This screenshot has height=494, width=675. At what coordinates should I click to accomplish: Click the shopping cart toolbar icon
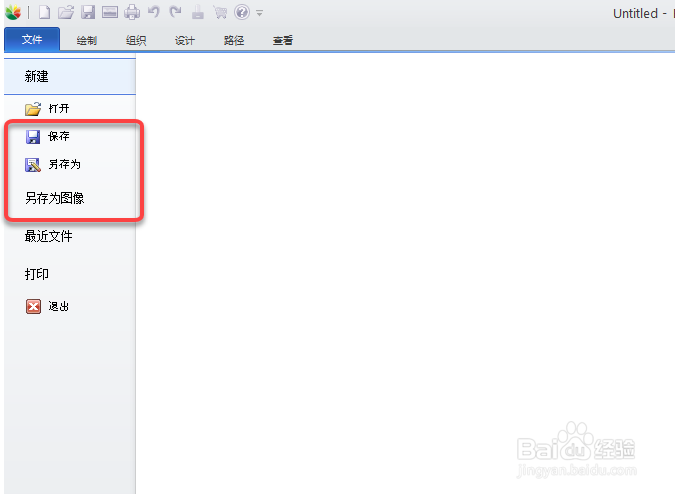tap(220, 12)
